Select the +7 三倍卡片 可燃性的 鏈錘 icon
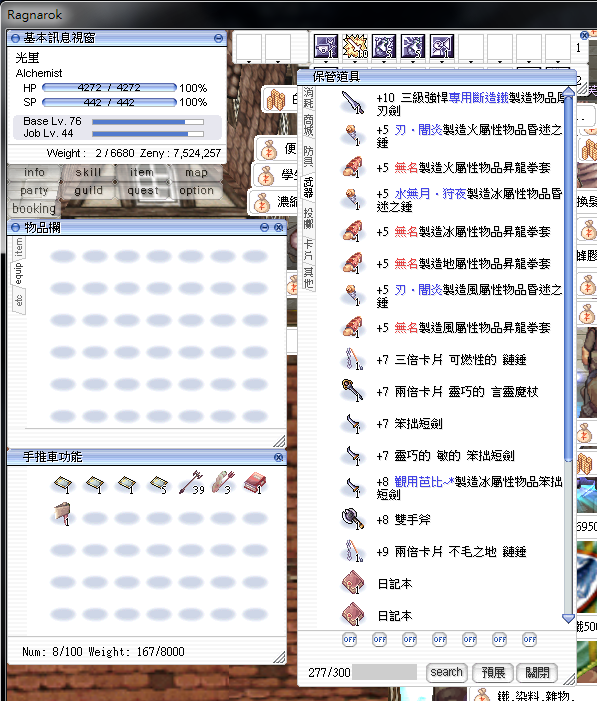 [352, 359]
